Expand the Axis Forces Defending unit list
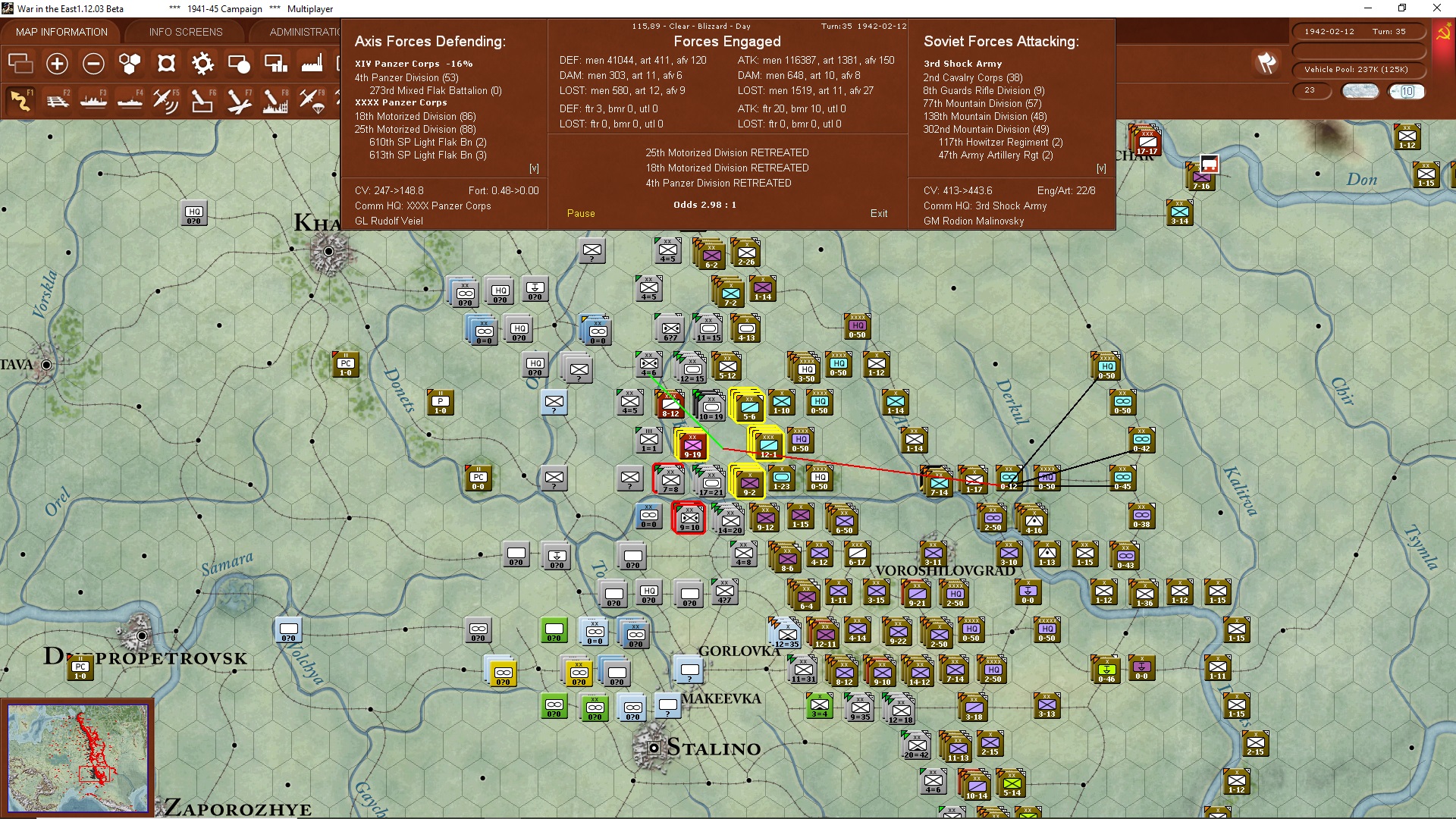The width and height of the screenshot is (1456, 819). [x=534, y=168]
